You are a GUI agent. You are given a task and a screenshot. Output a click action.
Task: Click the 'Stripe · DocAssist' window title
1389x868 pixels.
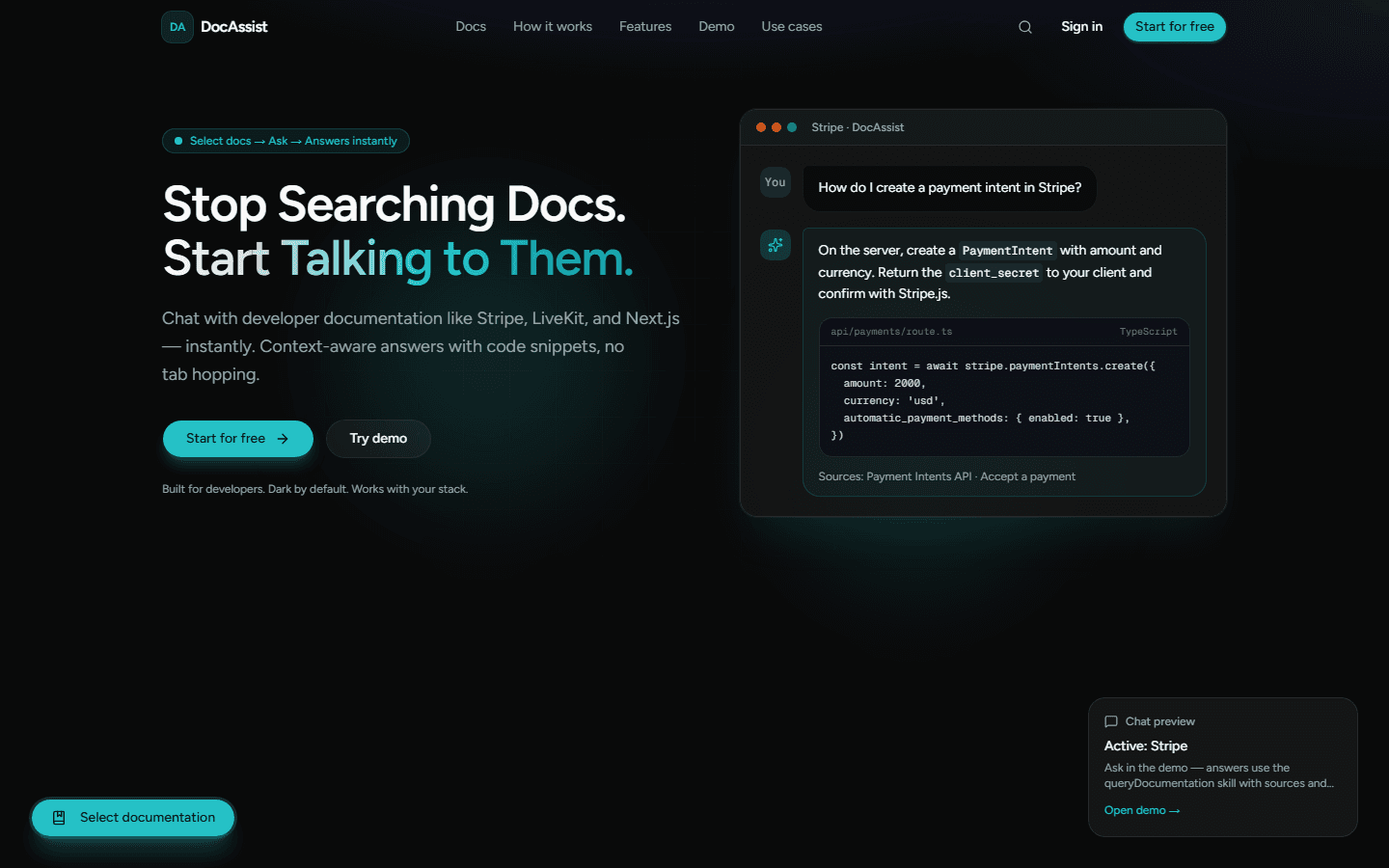coord(858,127)
